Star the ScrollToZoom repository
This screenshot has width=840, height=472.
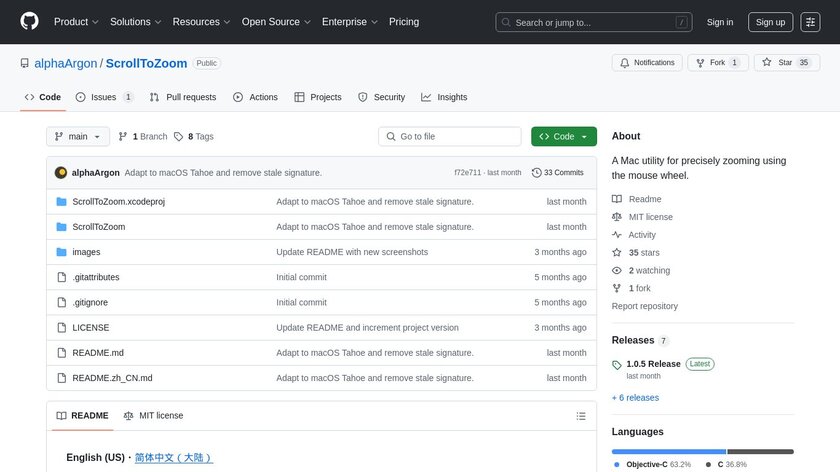(x=777, y=63)
